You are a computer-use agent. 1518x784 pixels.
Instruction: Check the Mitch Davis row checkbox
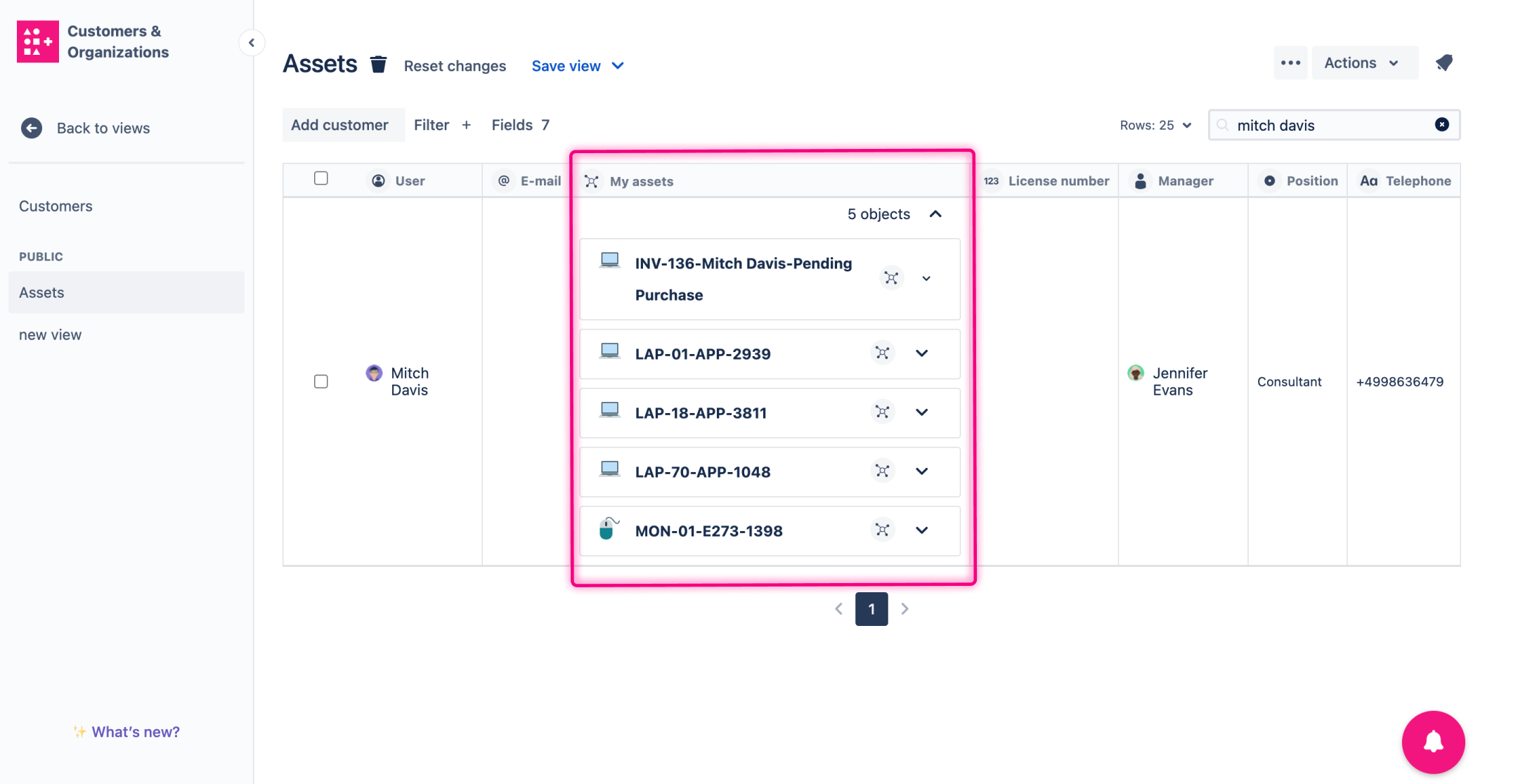click(321, 381)
